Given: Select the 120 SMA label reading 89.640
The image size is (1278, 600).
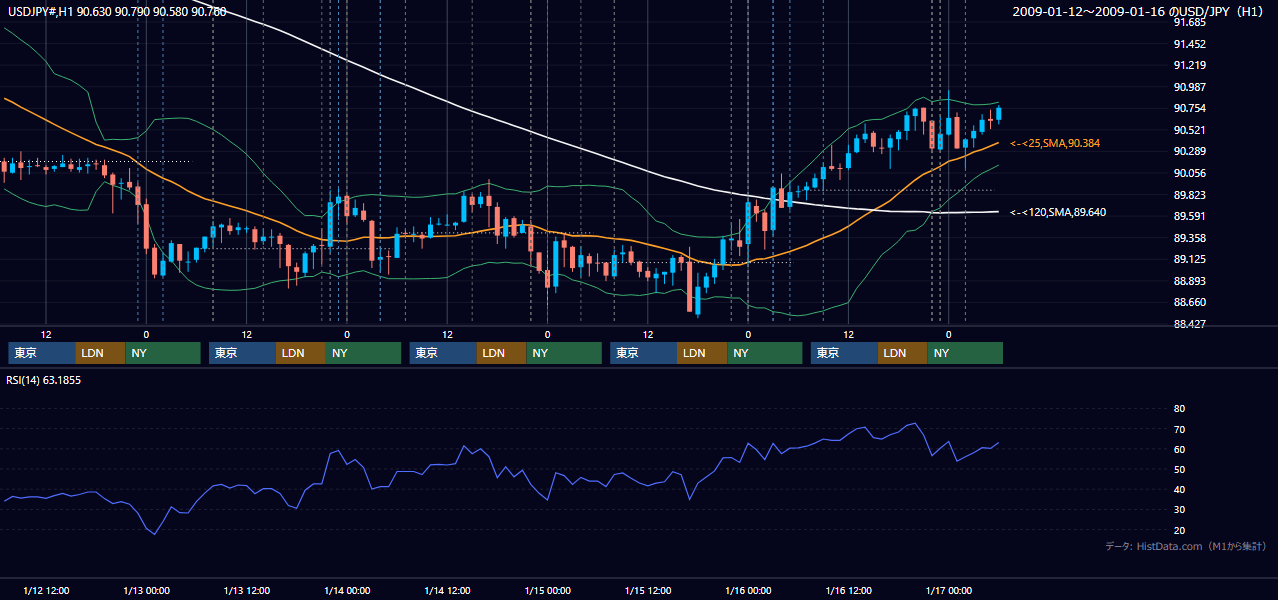Looking at the screenshot, I should (1058, 212).
